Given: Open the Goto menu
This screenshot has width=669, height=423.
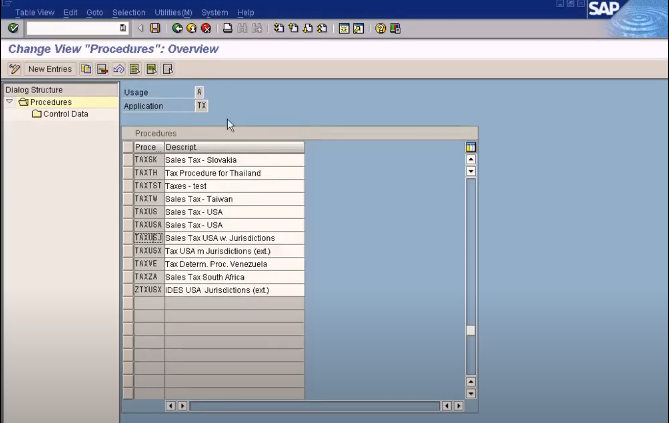Looking at the screenshot, I should [95, 12].
